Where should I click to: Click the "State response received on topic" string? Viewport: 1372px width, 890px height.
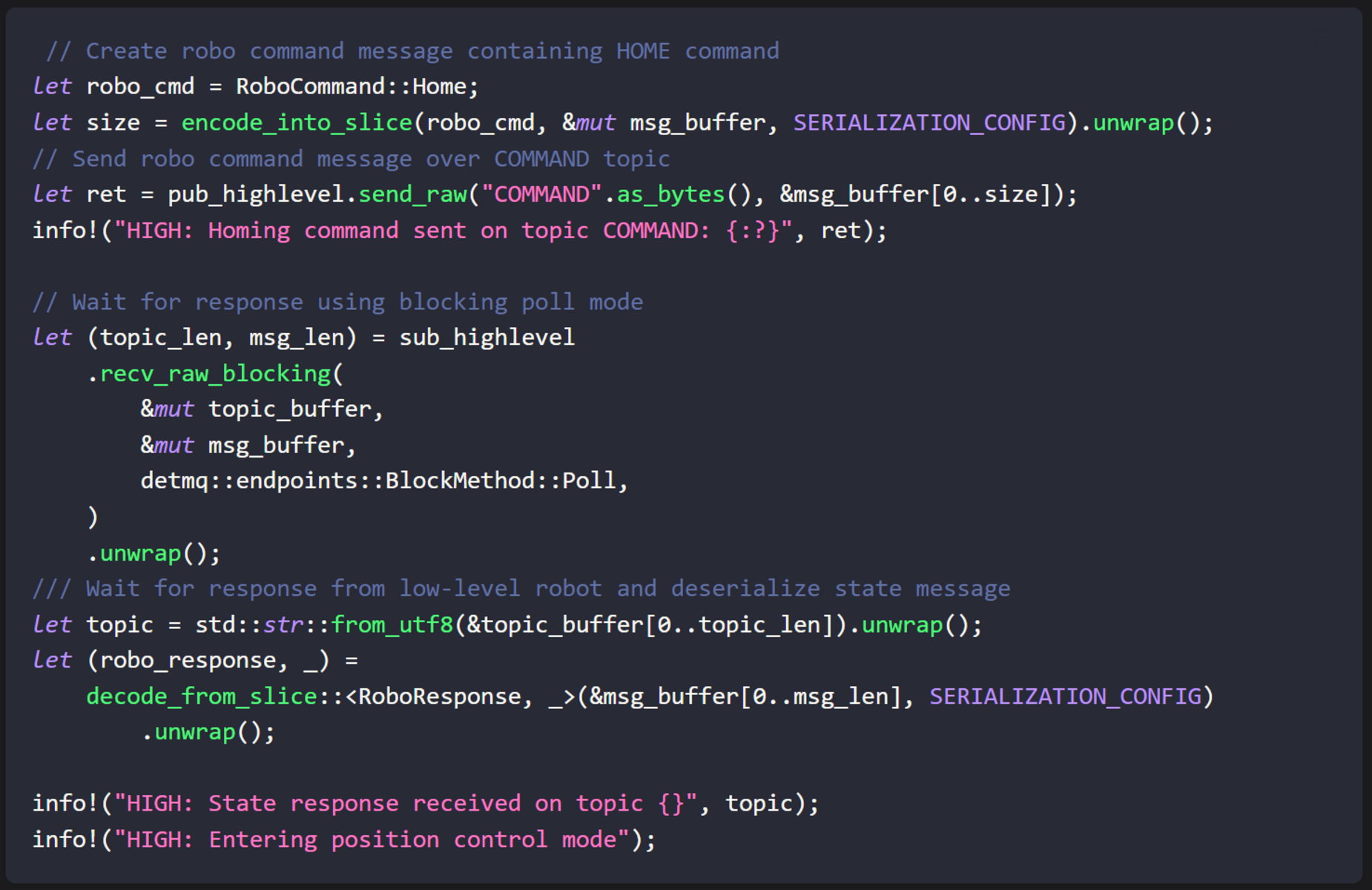(x=406, y=803)
